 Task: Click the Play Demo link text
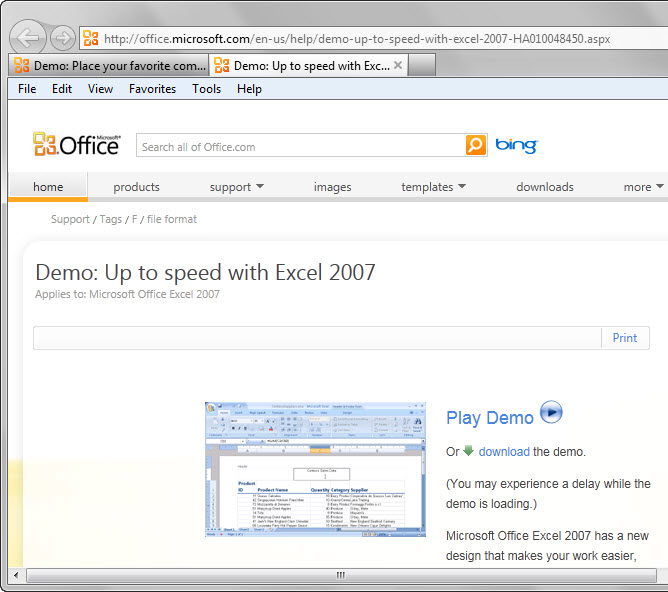click(489, 417)
